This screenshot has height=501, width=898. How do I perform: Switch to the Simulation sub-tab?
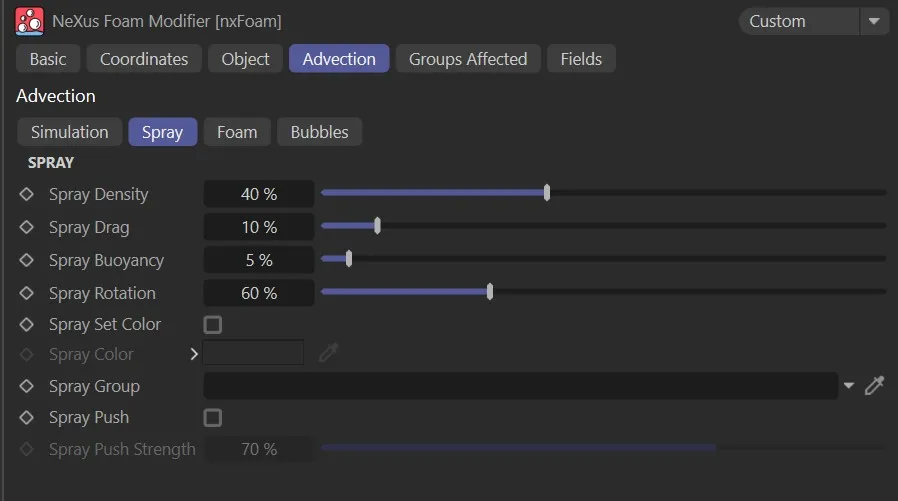tap(70, 132)
